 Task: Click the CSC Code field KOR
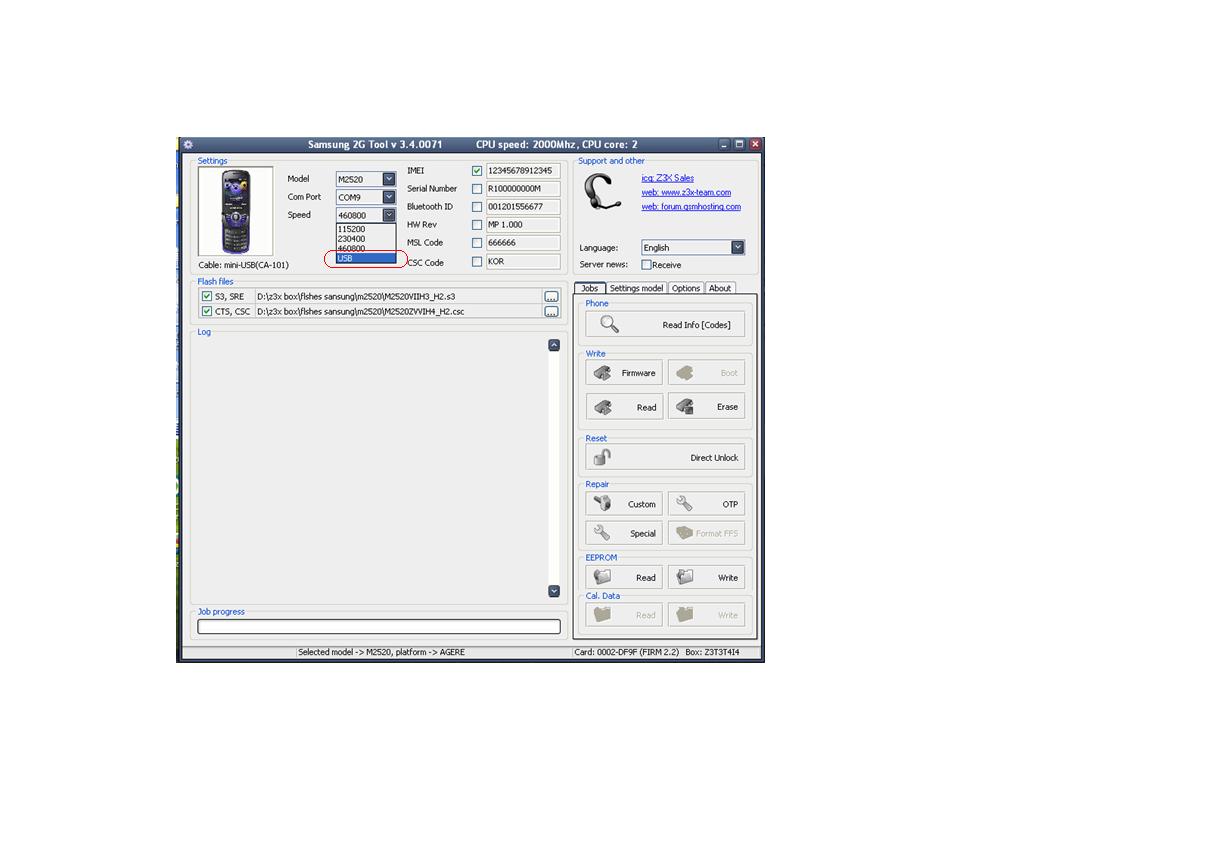click(x=523, y=262)
